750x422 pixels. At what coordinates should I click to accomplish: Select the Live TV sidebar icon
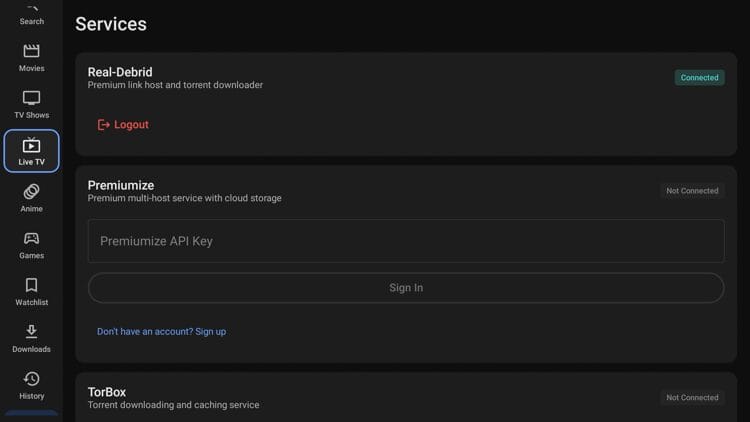[x=31, y=151]
